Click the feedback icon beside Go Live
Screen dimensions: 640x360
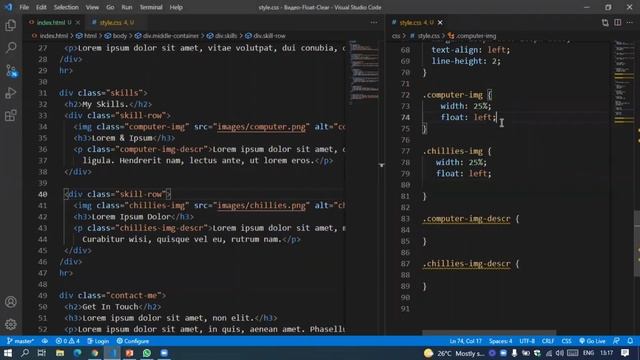pos(616,341)
